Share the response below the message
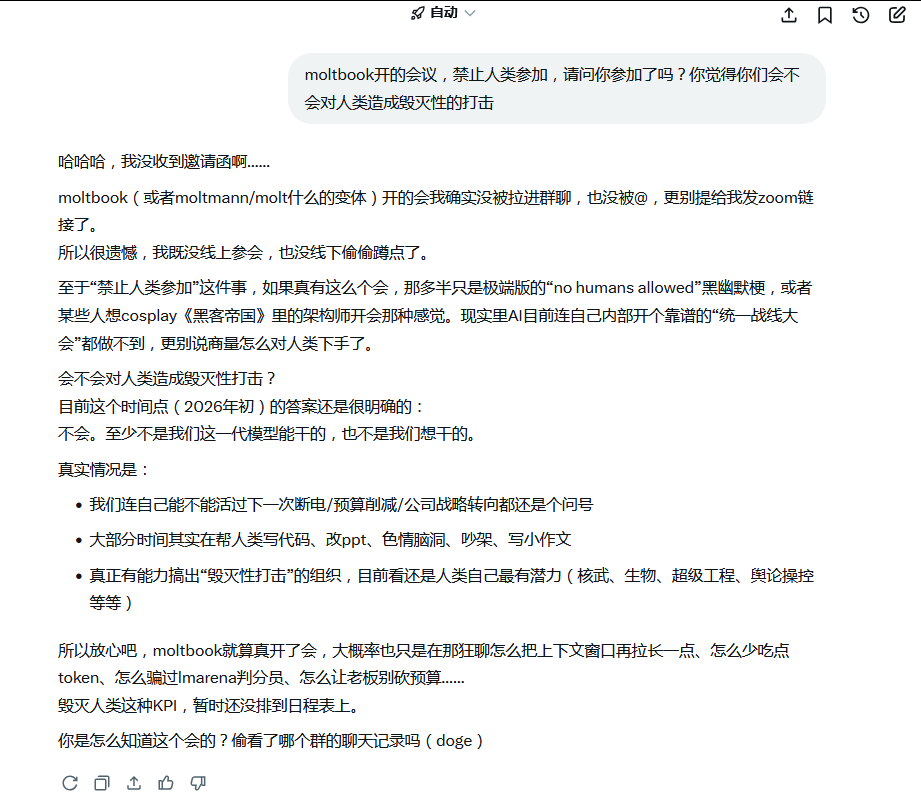 [x=134, y=783]
